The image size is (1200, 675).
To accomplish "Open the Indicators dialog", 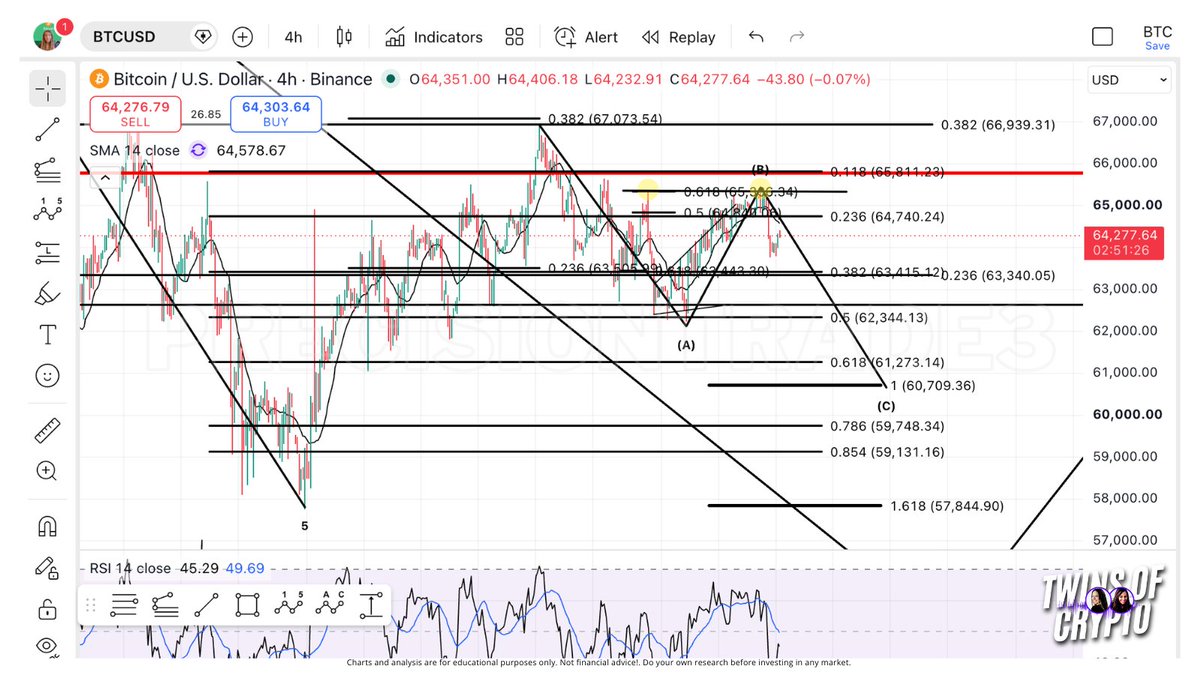I will [433, 37].
